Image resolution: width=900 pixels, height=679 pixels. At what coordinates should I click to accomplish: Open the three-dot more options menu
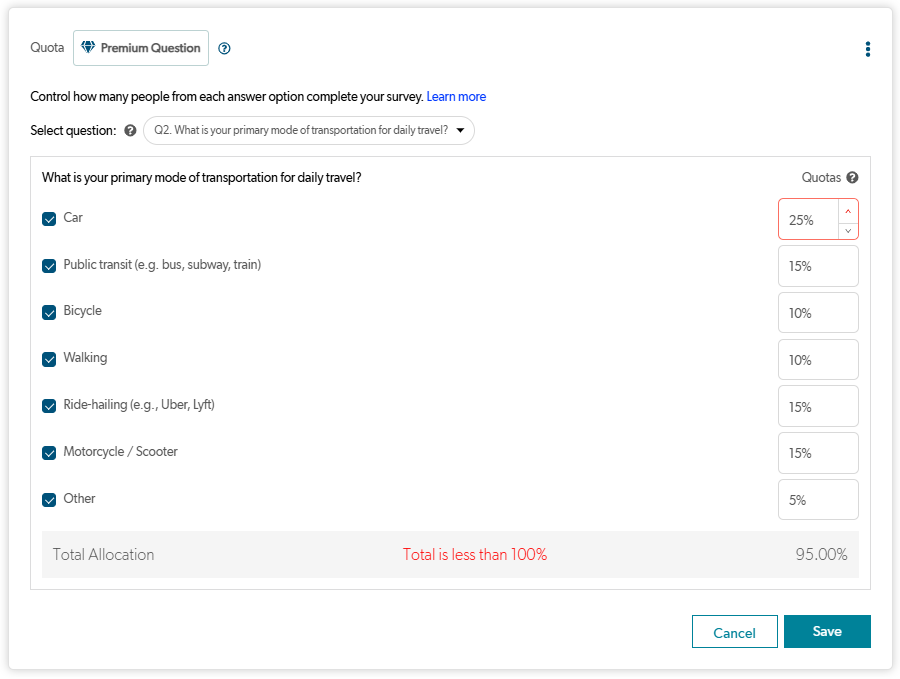click(x=867, y=49)
